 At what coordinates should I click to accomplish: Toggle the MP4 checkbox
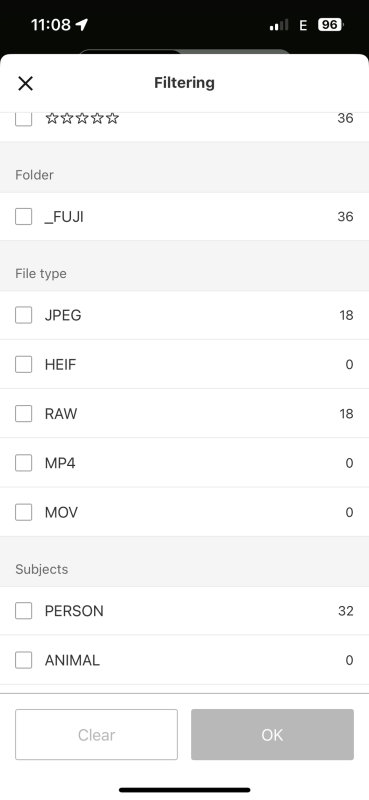[x=23, y=463]
